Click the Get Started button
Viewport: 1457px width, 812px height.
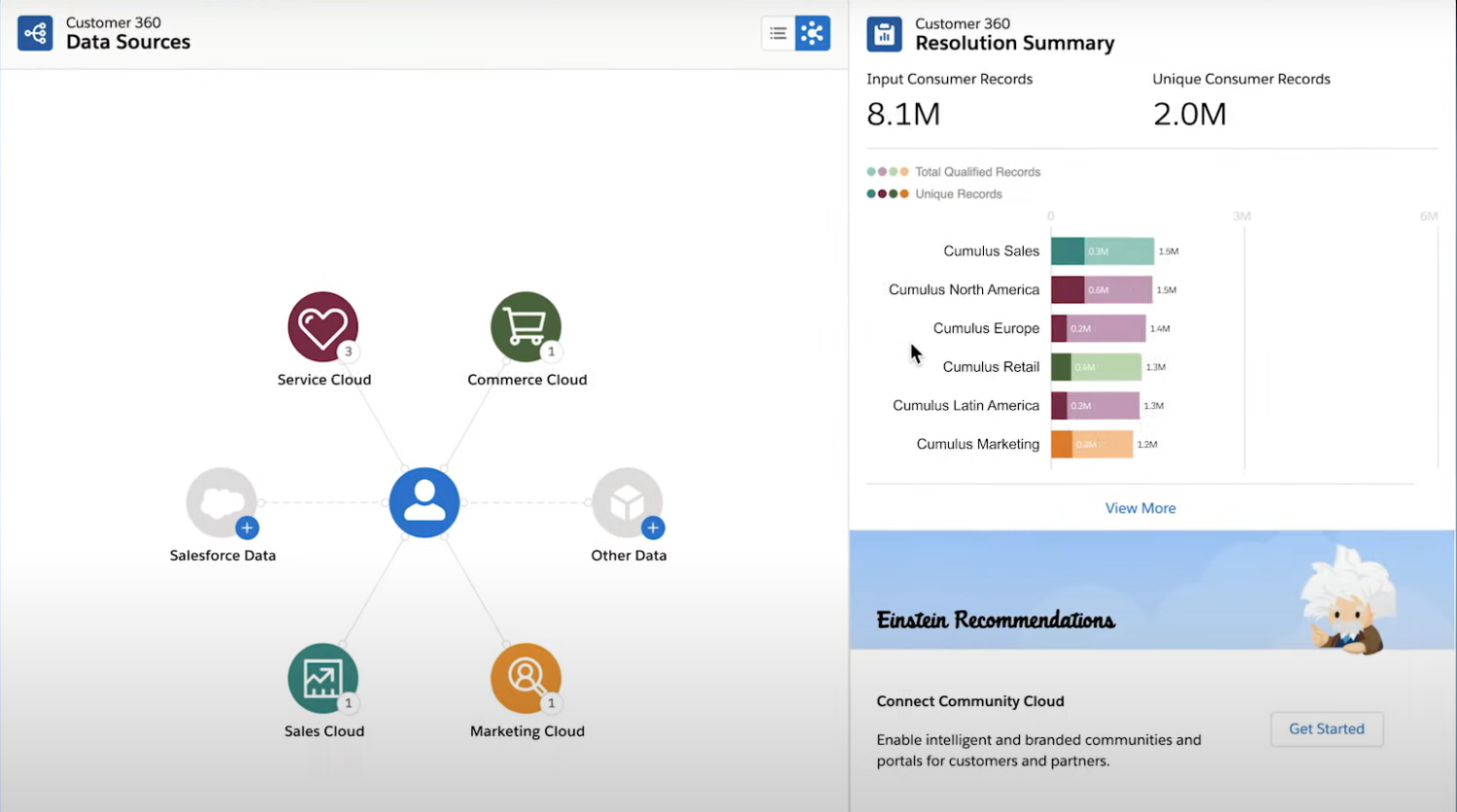coord(1327,728)
